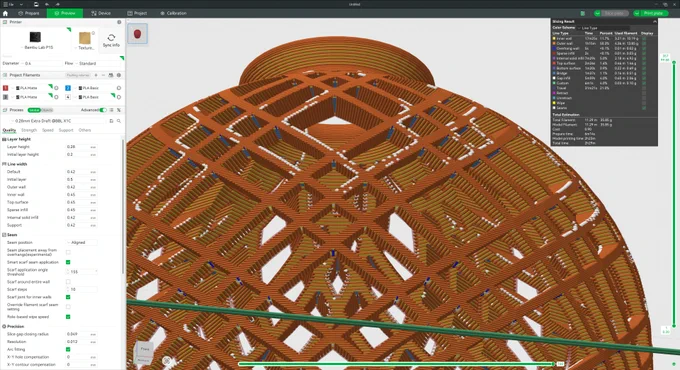Edit filament 1 PLA Matte settings icon
The image size is (680, 370).
tap(56, 88)
